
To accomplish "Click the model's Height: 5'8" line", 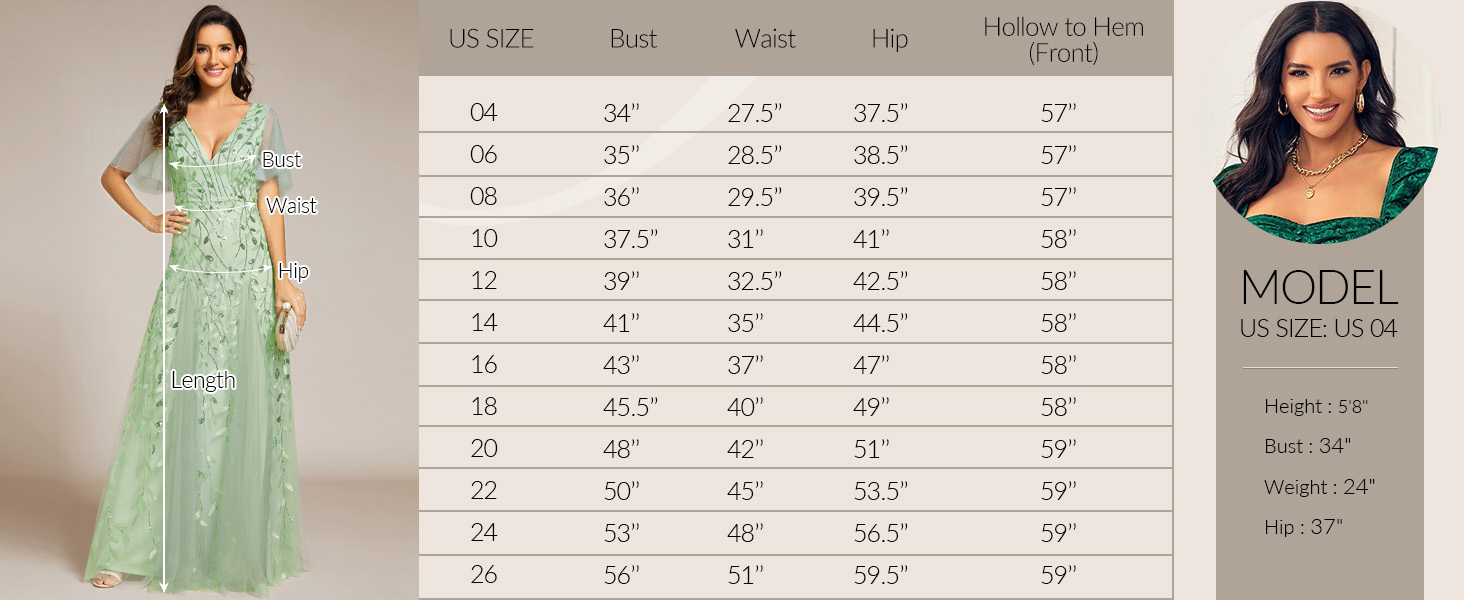I will 1315,406.
